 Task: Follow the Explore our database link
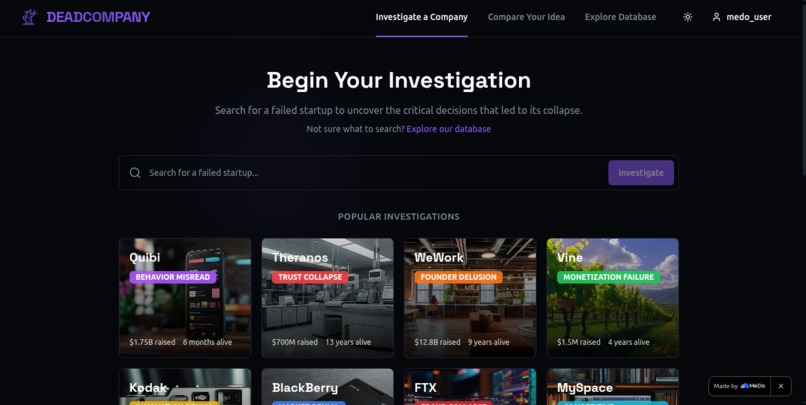tap(449, 129)
